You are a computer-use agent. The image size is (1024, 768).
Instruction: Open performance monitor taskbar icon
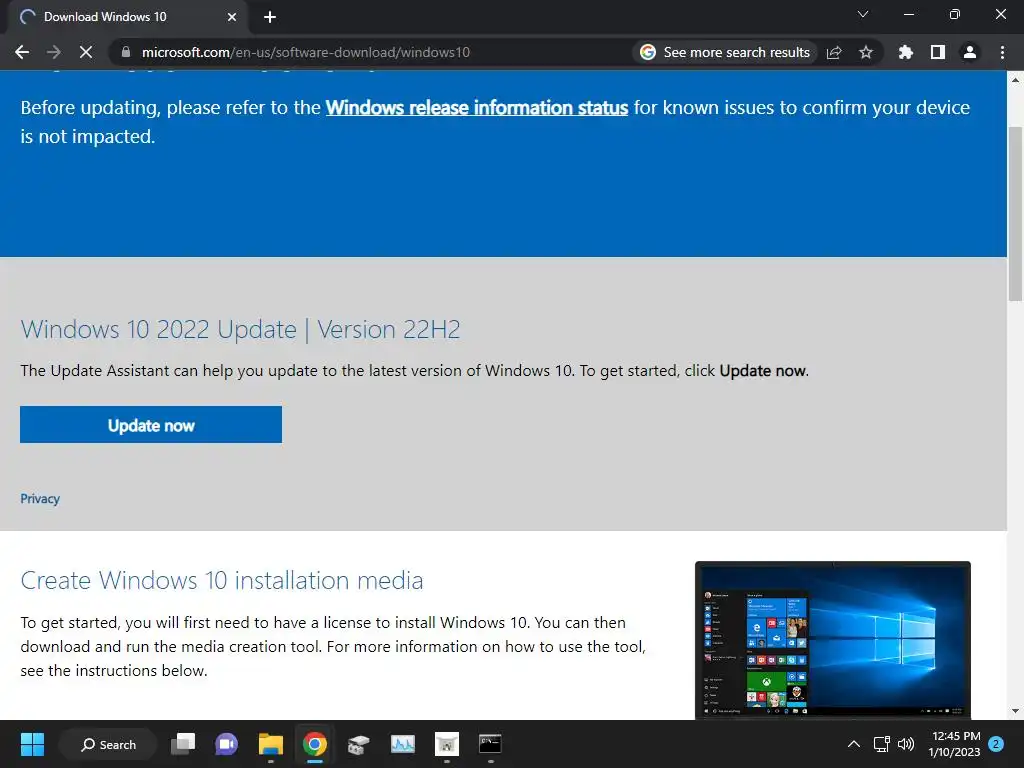(402, 744)
